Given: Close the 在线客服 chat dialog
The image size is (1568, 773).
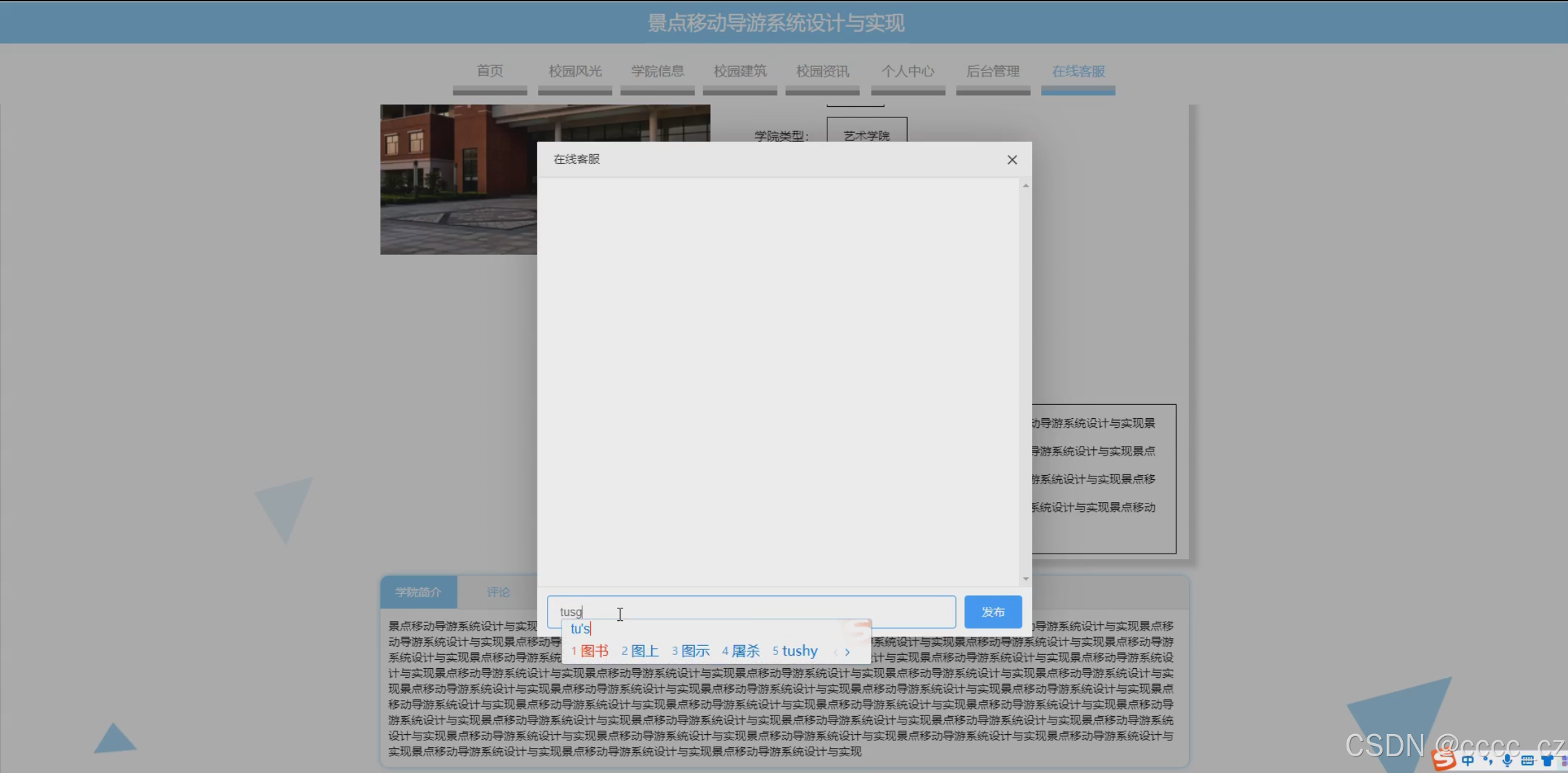Looking at the screenshot, I should [1012, 160].
